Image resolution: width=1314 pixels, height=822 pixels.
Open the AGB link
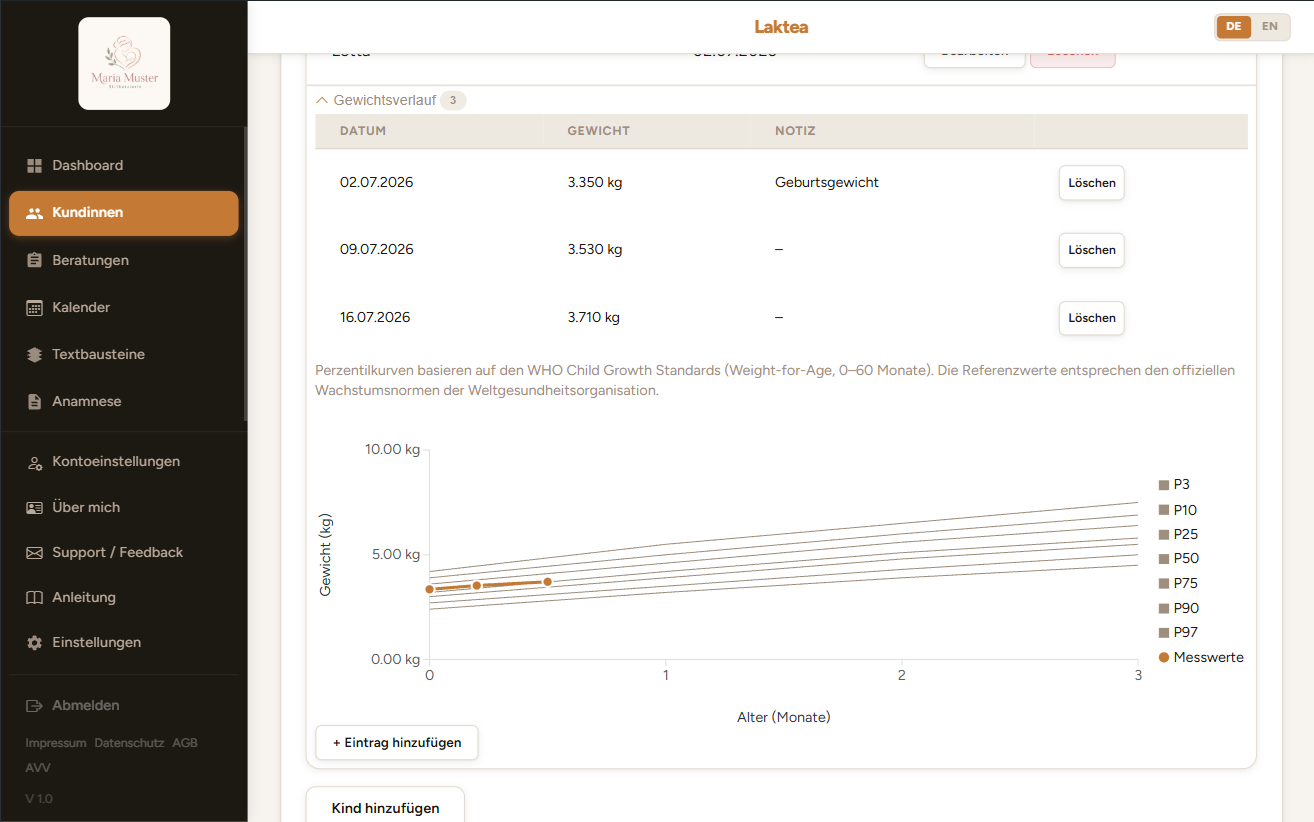(x=185, y=743)
